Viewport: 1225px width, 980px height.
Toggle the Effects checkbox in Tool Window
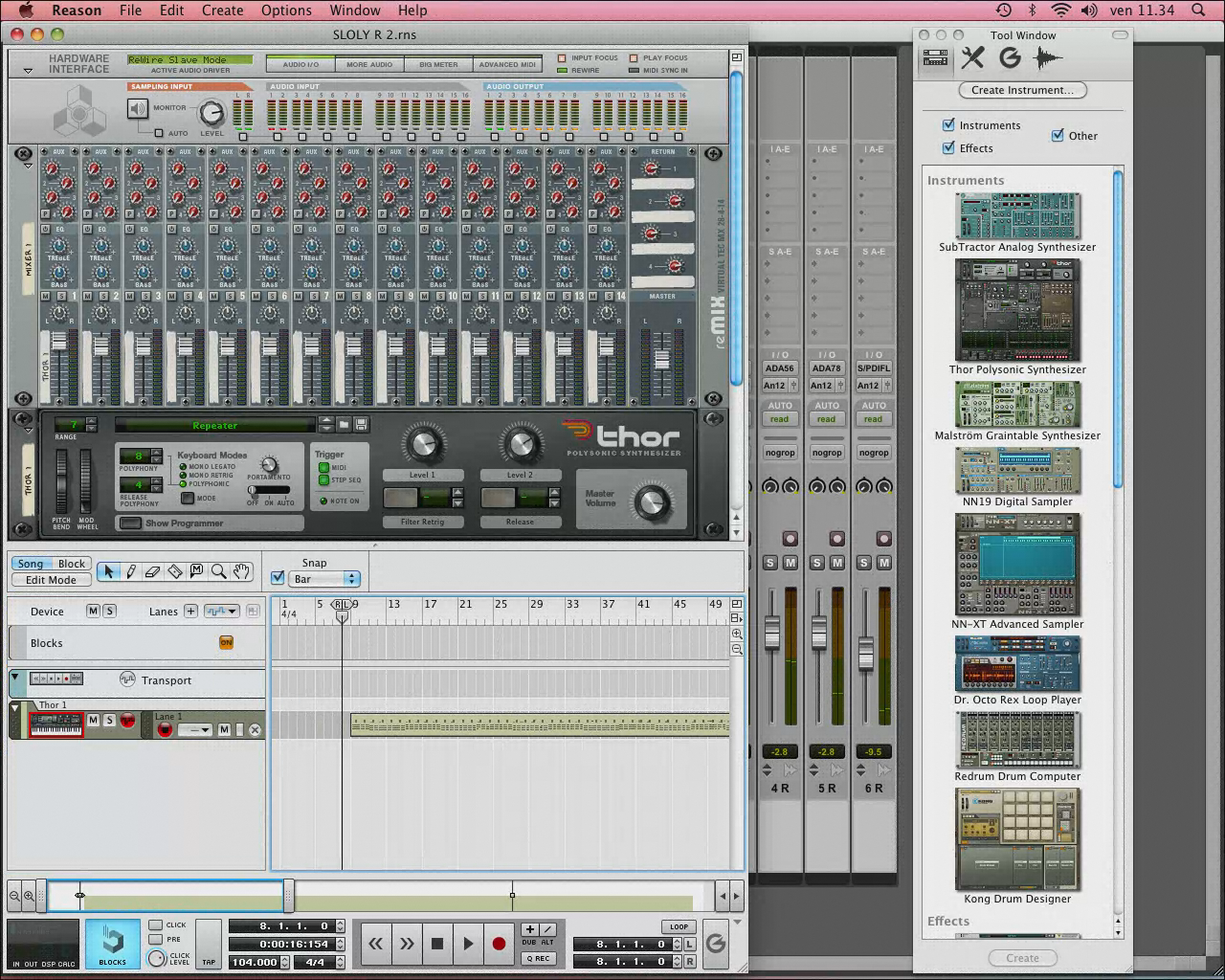click(948, 147)
